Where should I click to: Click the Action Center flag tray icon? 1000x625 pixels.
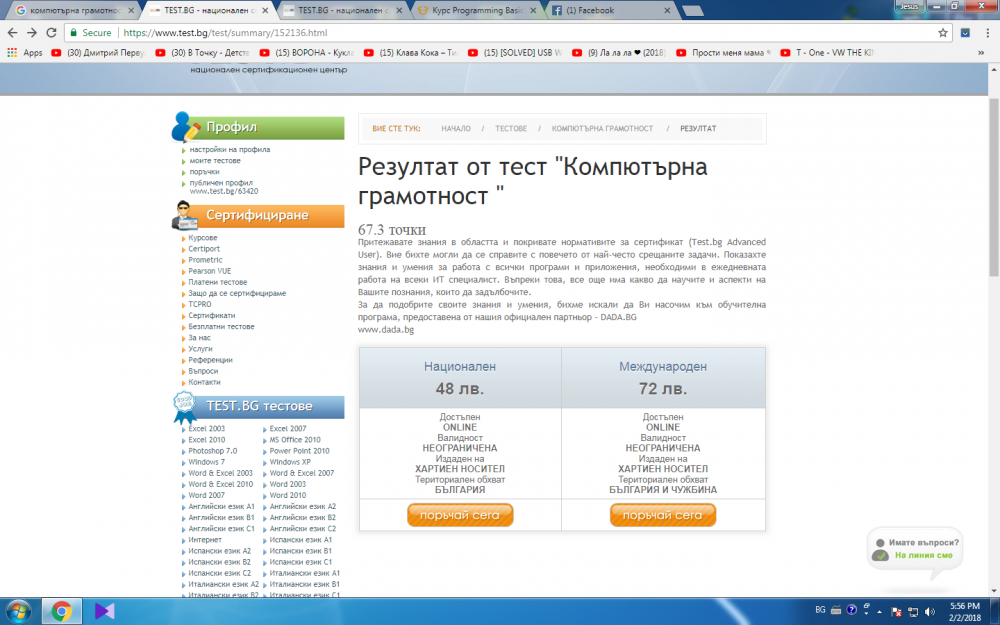(896, 612)
